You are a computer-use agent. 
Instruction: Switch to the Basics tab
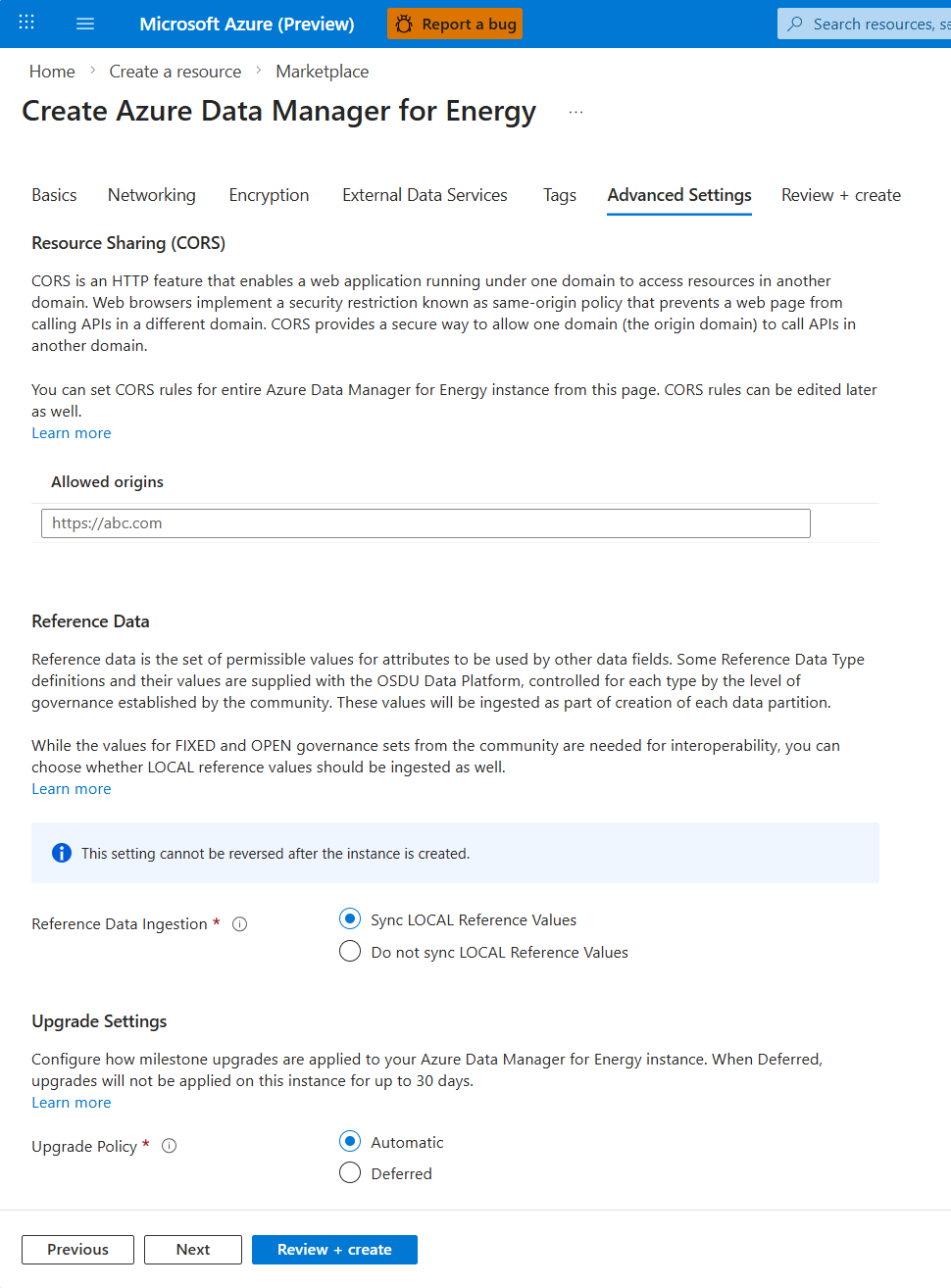pos(54,195)
